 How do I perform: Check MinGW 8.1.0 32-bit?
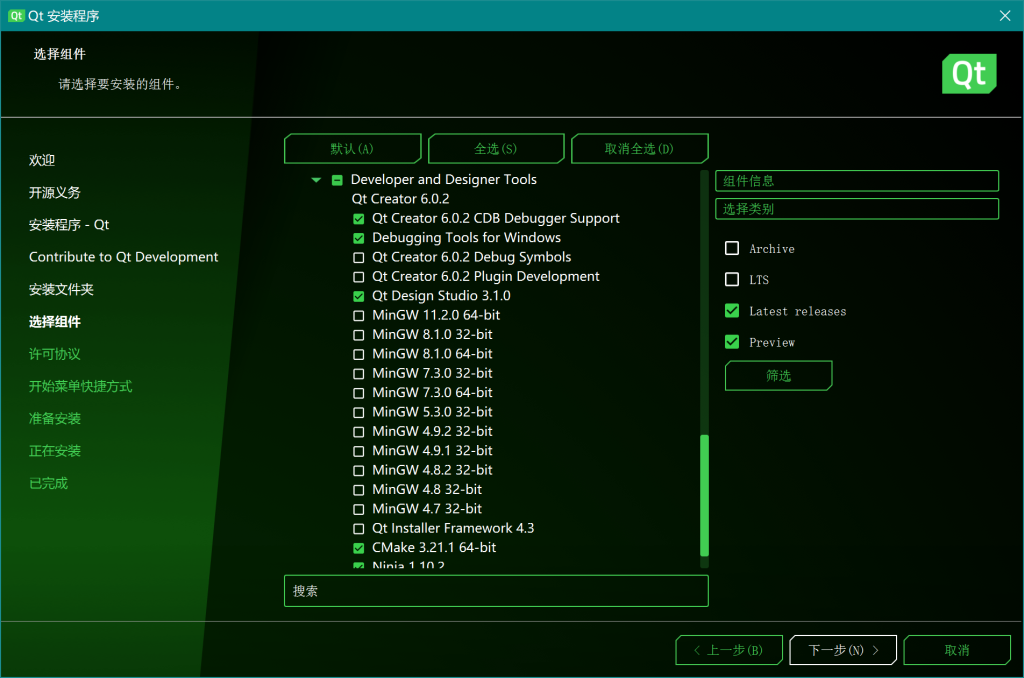coord(359,335)
